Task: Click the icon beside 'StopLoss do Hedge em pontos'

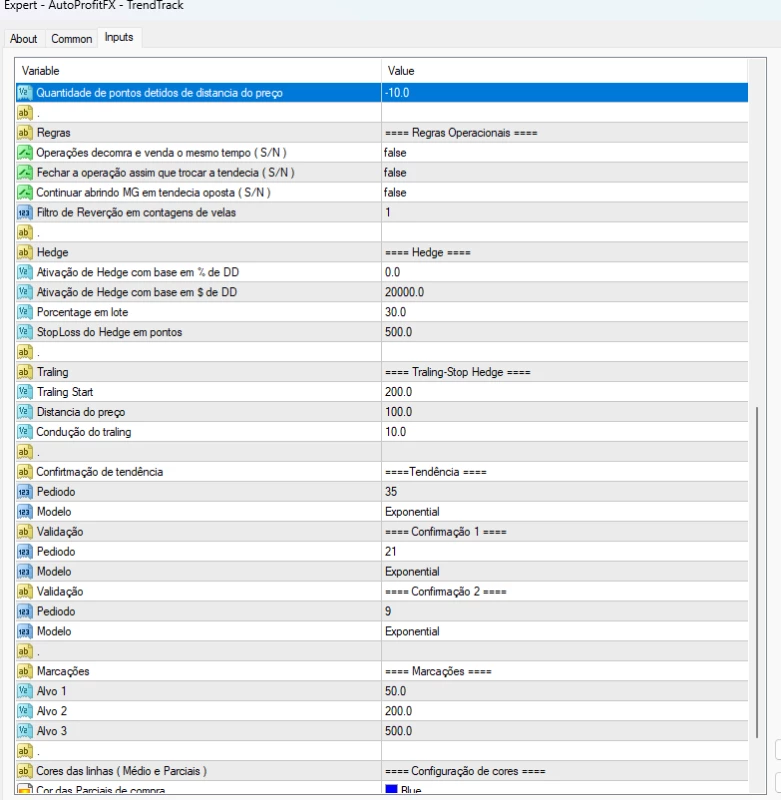Action: point(25,332)
